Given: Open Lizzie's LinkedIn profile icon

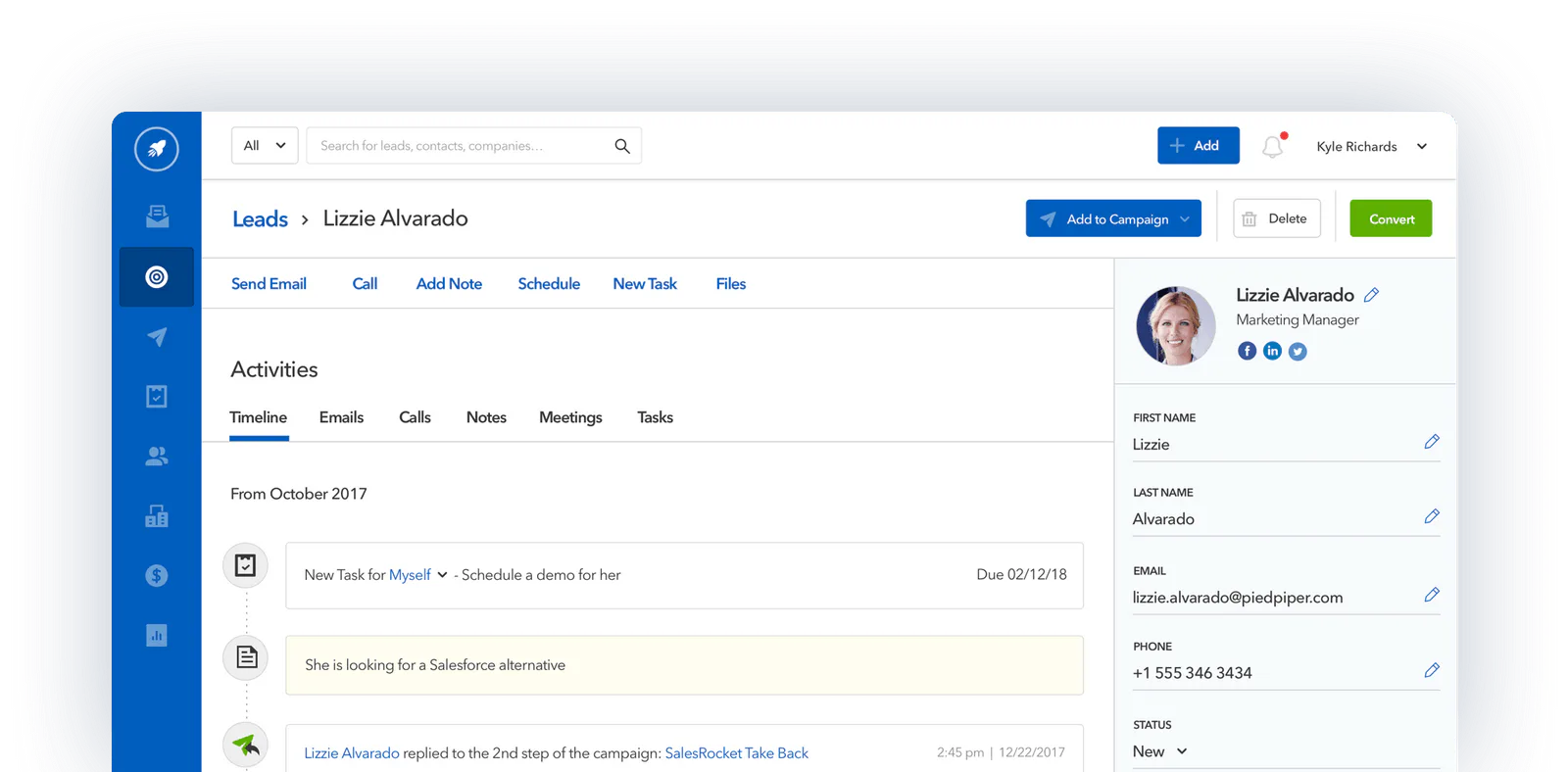Looking at the screenshot, I should pos(1272,351).
